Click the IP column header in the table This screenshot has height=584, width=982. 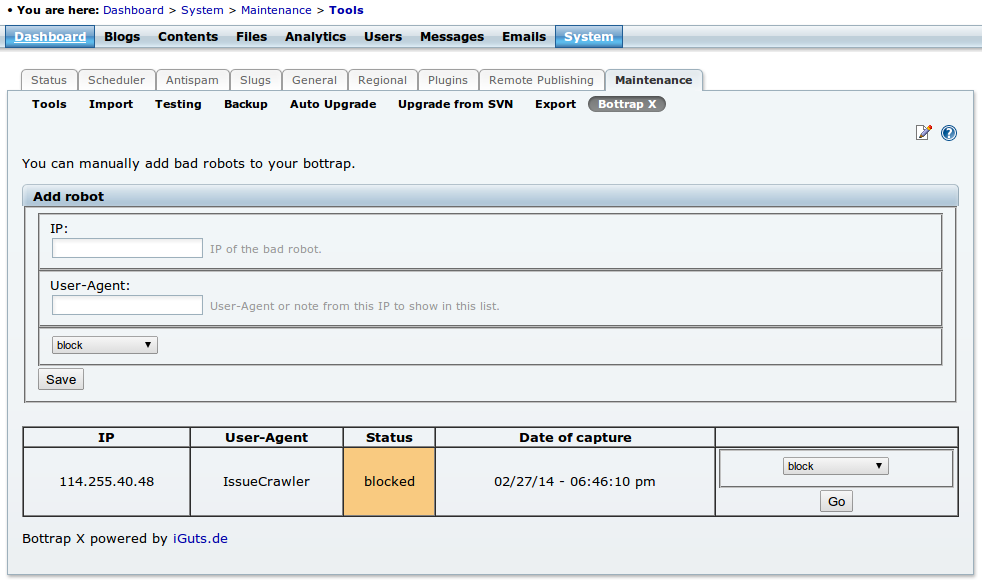[106, 437]
